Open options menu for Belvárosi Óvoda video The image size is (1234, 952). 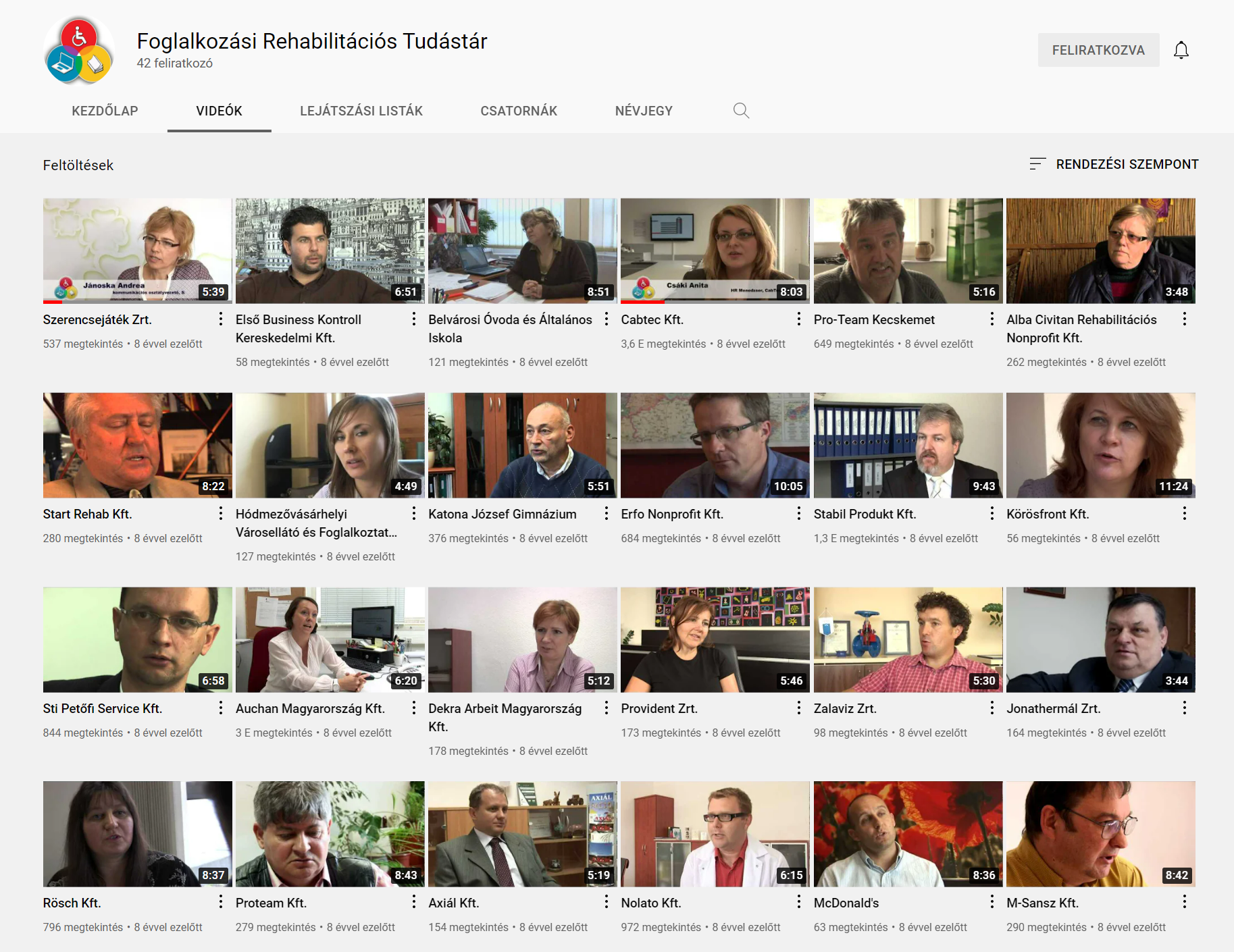[606, 319]
